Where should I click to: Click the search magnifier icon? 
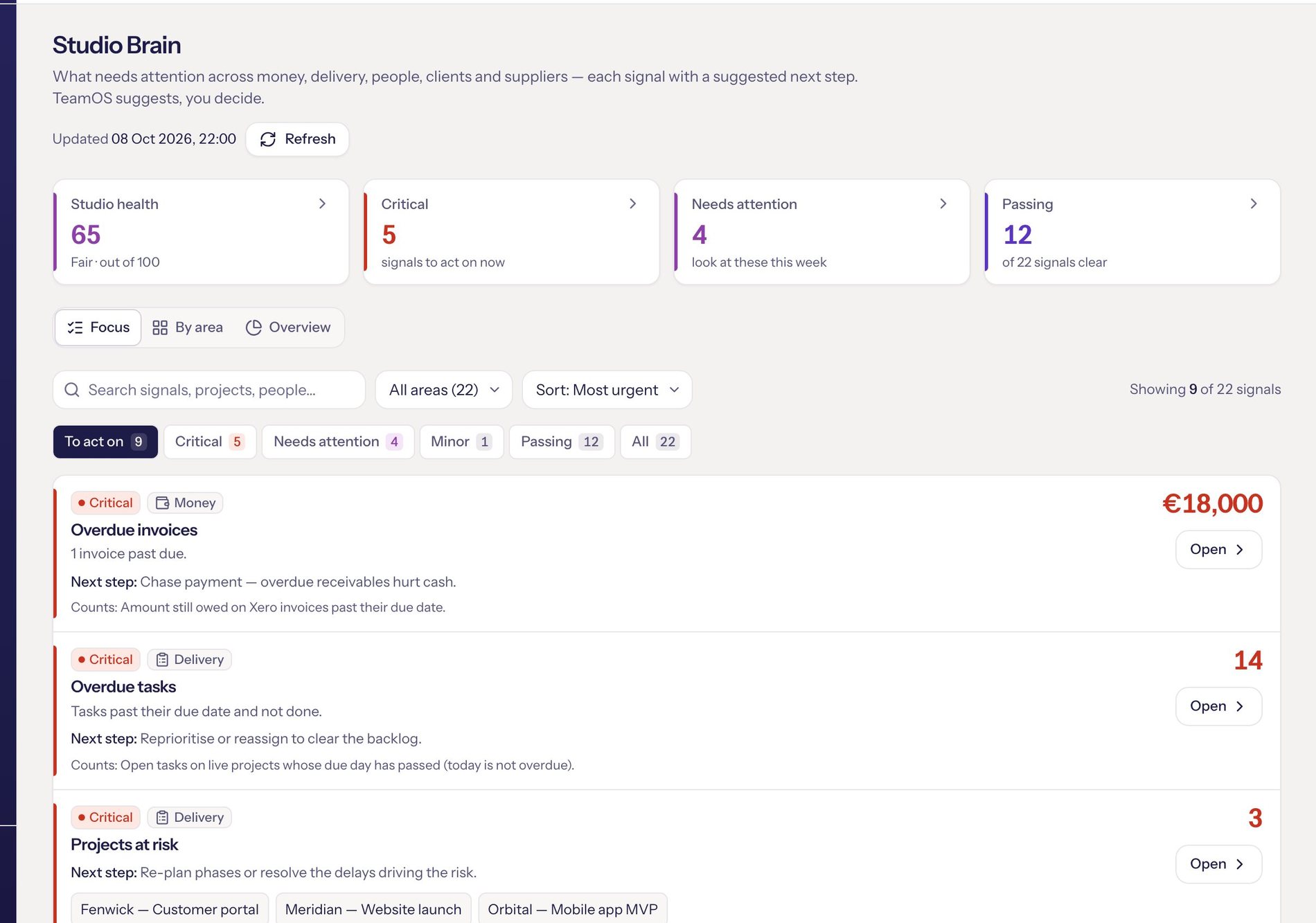72,390
